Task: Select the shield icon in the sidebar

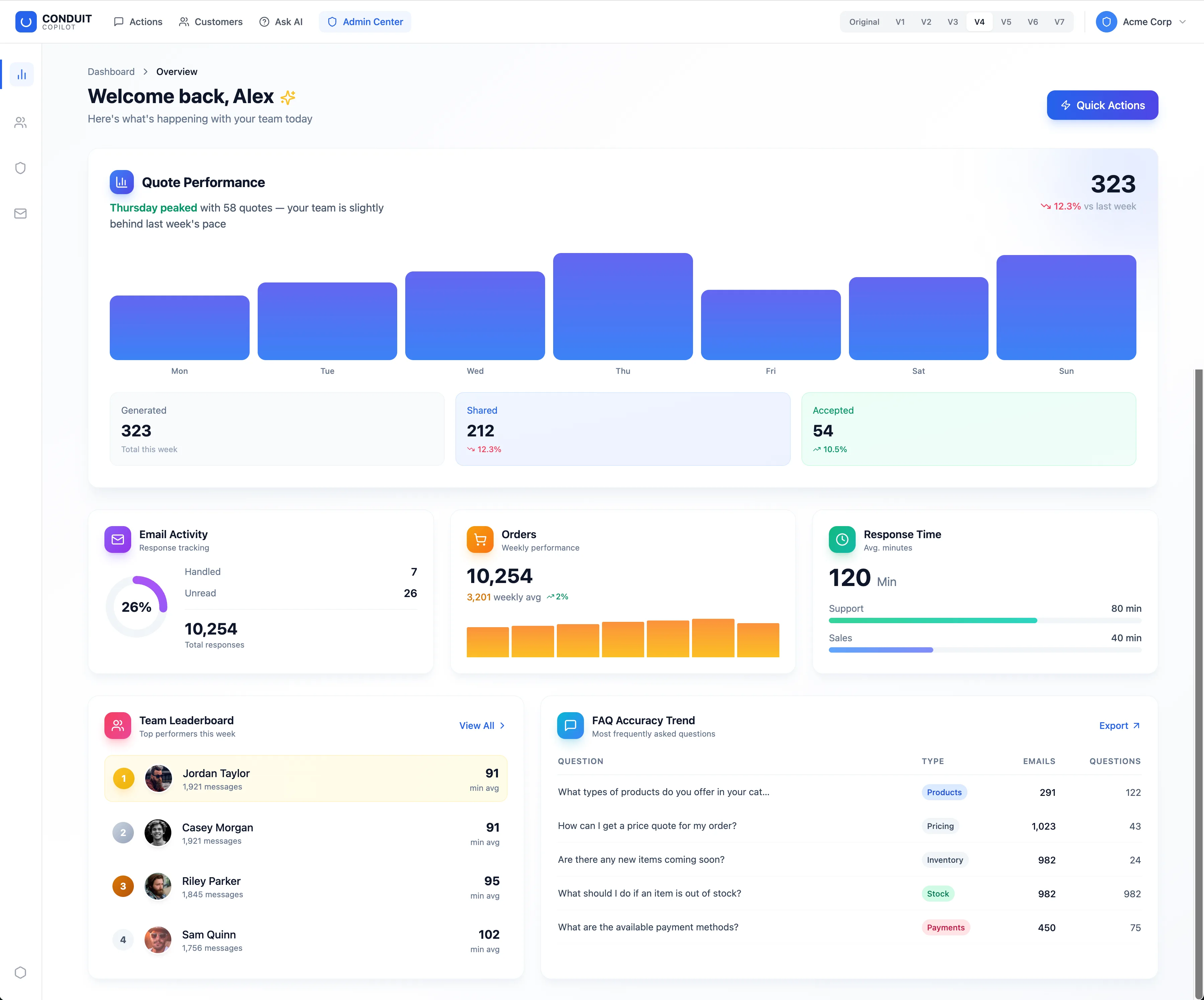Action: pos(21,168)
